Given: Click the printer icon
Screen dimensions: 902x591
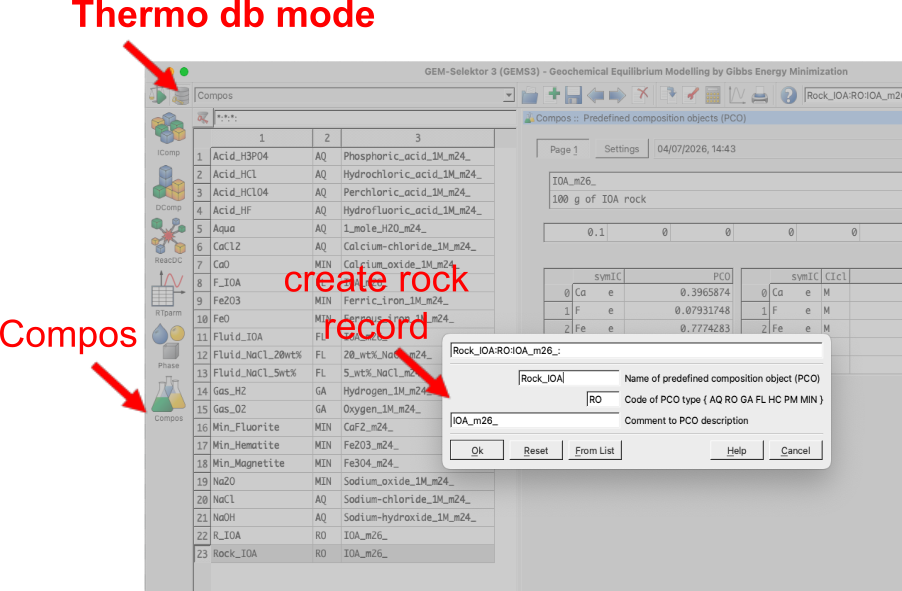Looking at the screenshot, I should (759, 95).
